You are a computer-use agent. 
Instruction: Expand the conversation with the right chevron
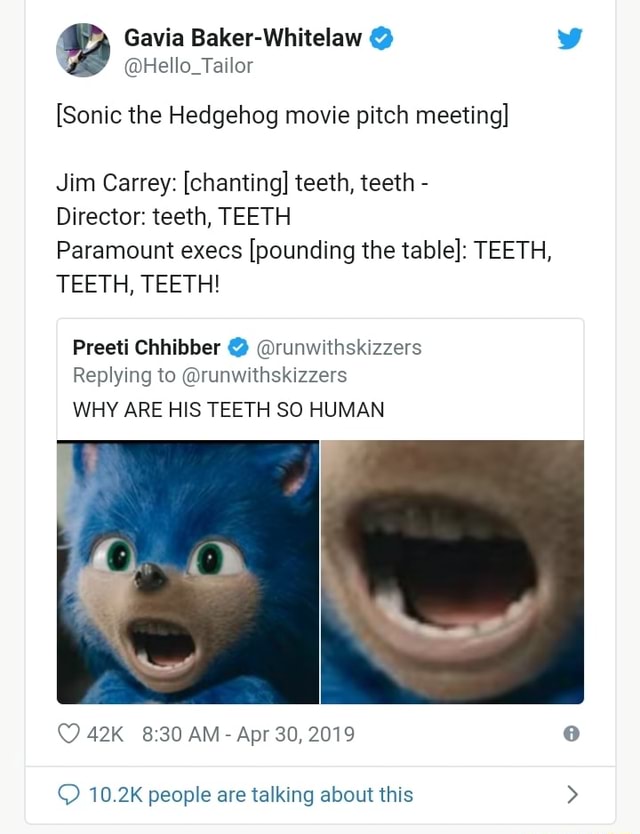pyautogui.click(x=571, y=794)
